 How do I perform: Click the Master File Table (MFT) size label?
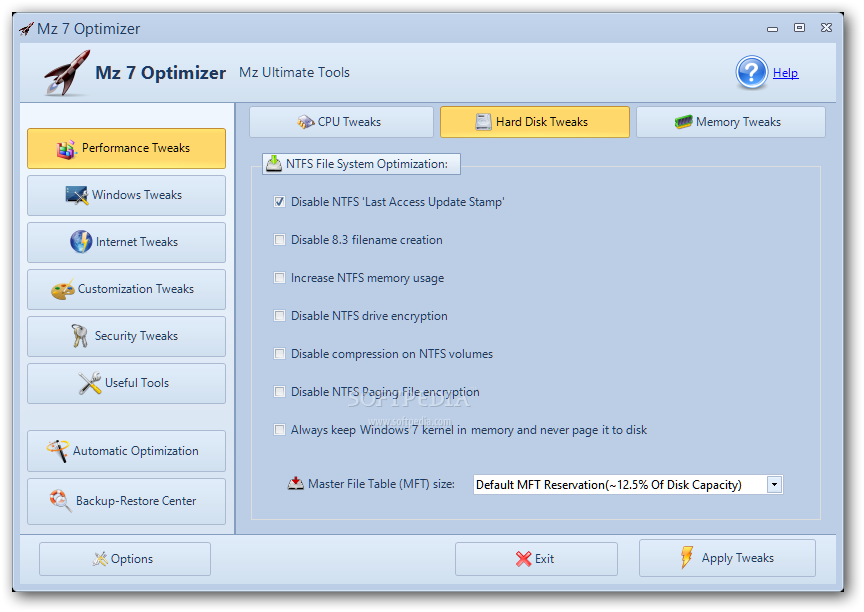[381, 484]
